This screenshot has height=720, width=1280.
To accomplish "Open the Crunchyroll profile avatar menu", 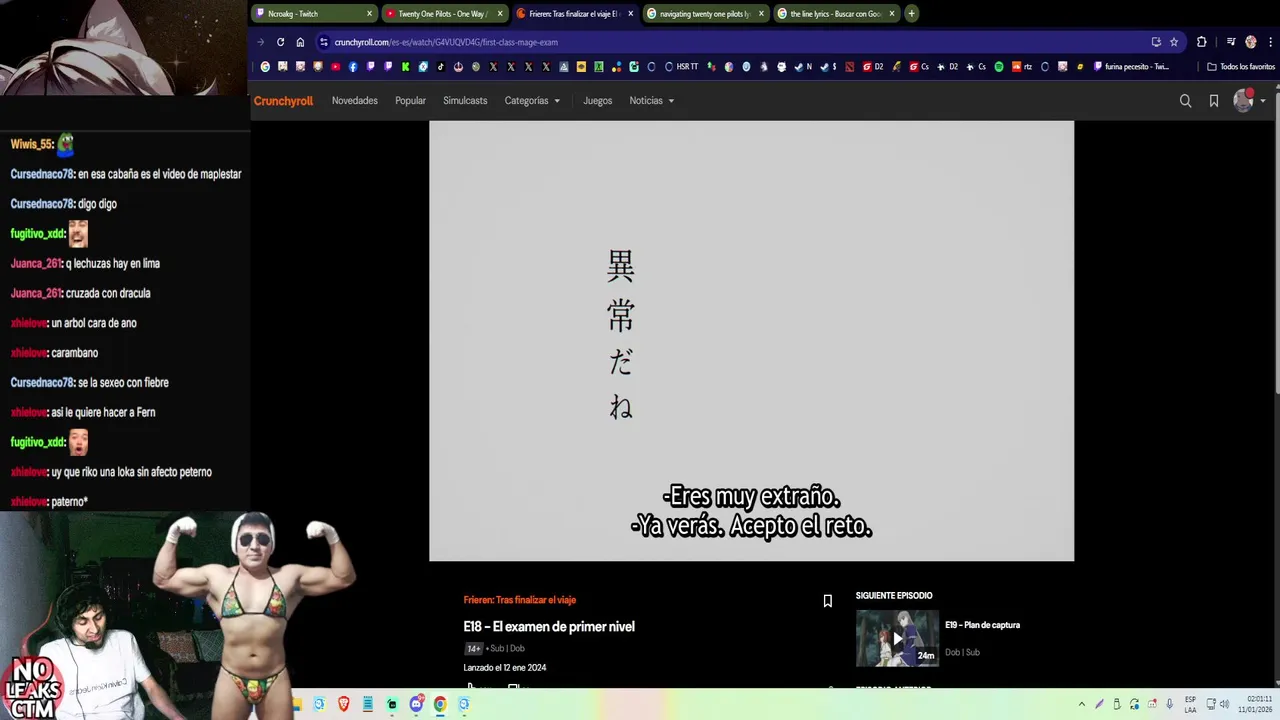I will [x=1249, y=100].
